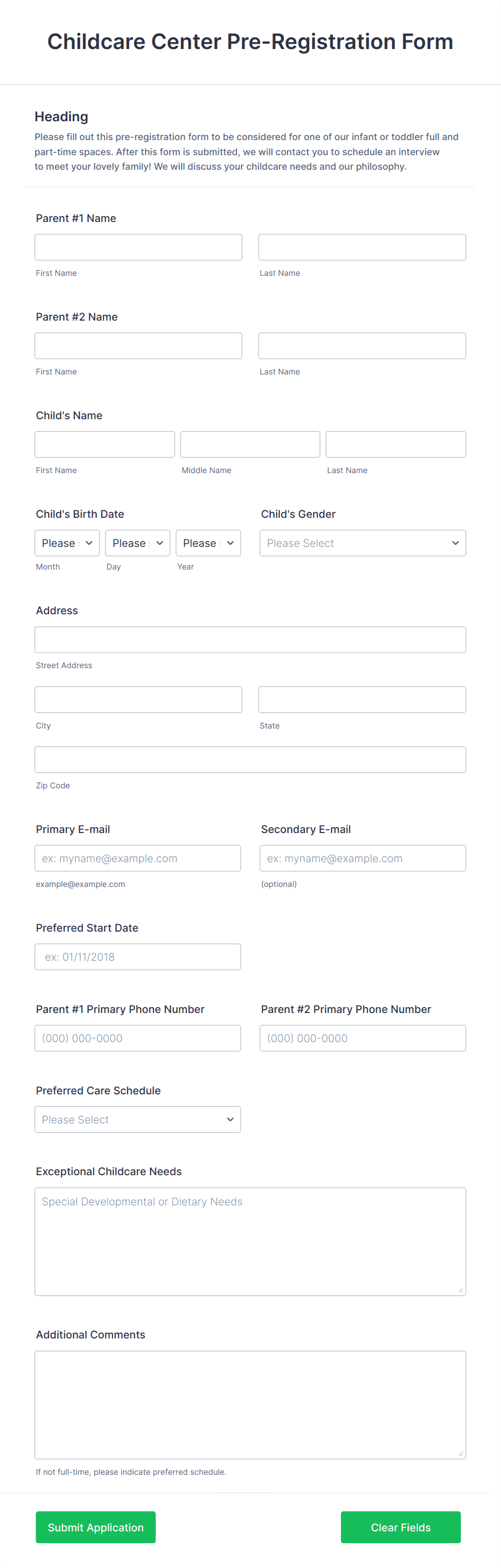Screen dimensions: 501x1568
Task: Click Parent #1 Last Name field
Action: (x=361, y=247)
